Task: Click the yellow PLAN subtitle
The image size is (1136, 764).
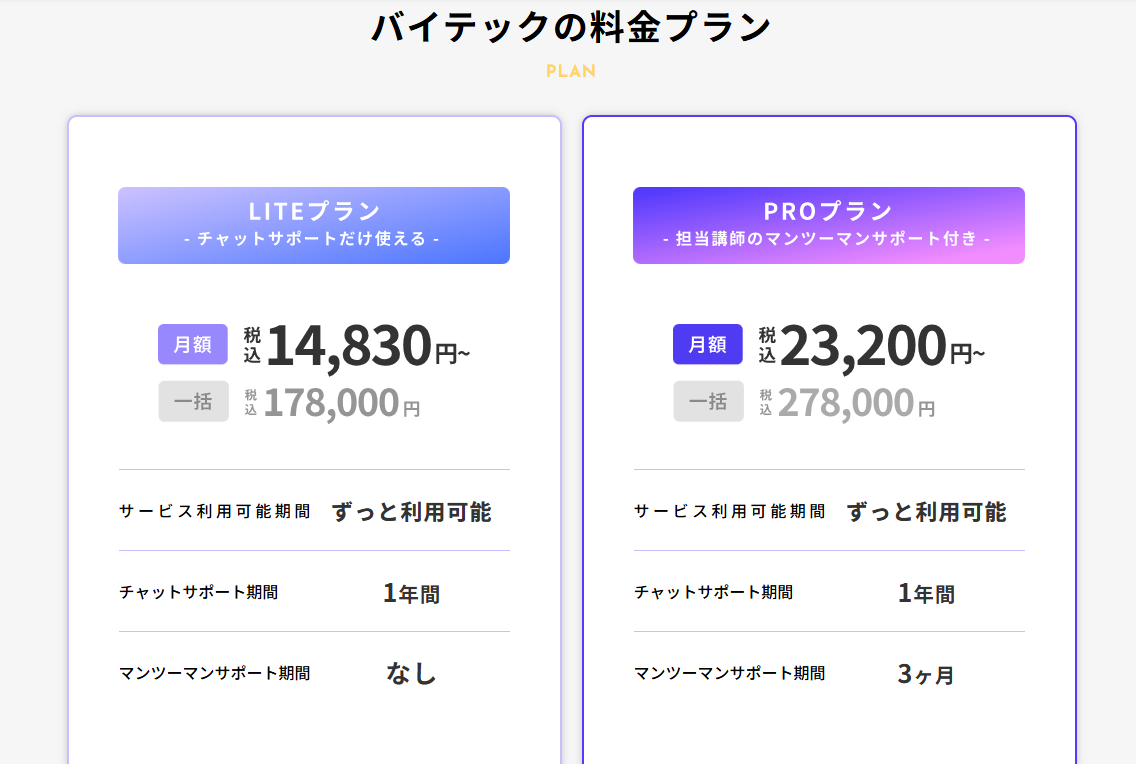Action: click(x=571, y=71)
